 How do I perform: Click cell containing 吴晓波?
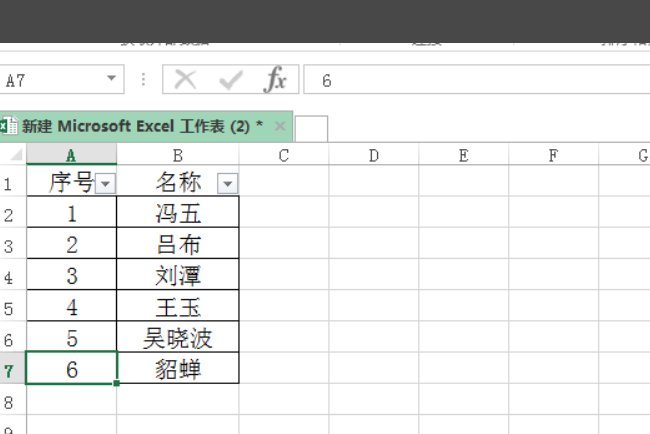[x=178, y=337]
